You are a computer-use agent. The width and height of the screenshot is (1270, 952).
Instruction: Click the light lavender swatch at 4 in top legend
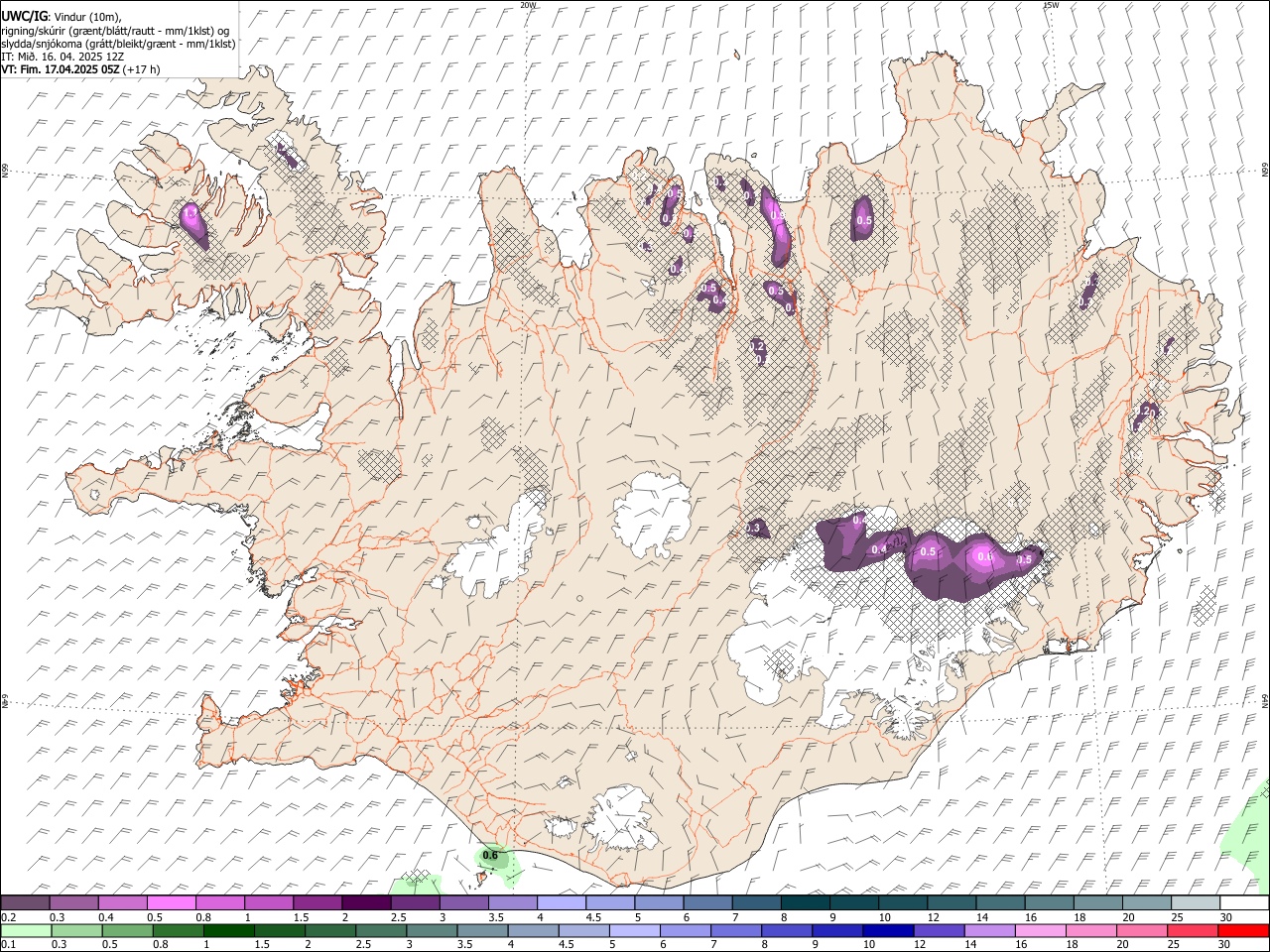coord(561,902)
